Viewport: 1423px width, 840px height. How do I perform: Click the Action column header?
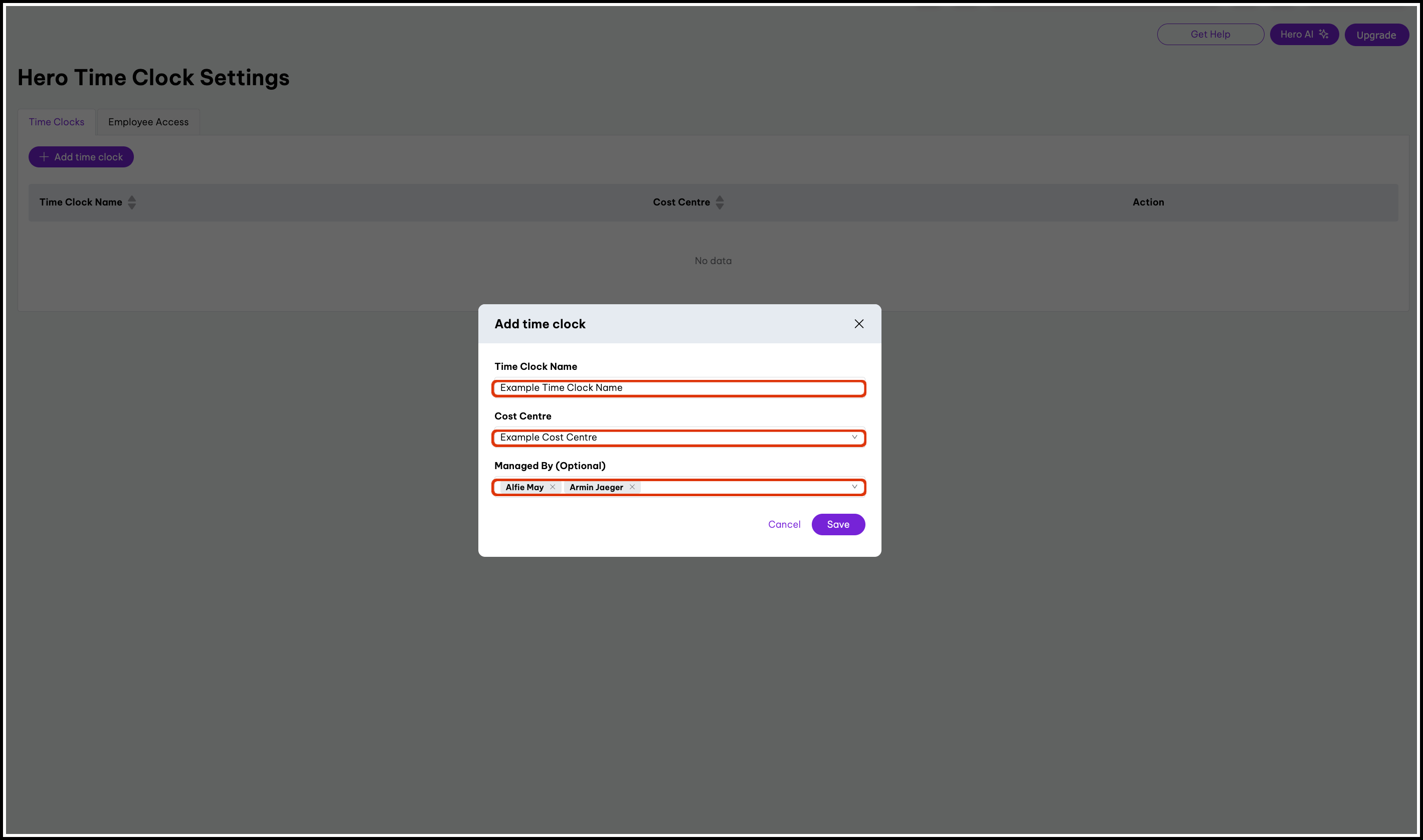1148,202
